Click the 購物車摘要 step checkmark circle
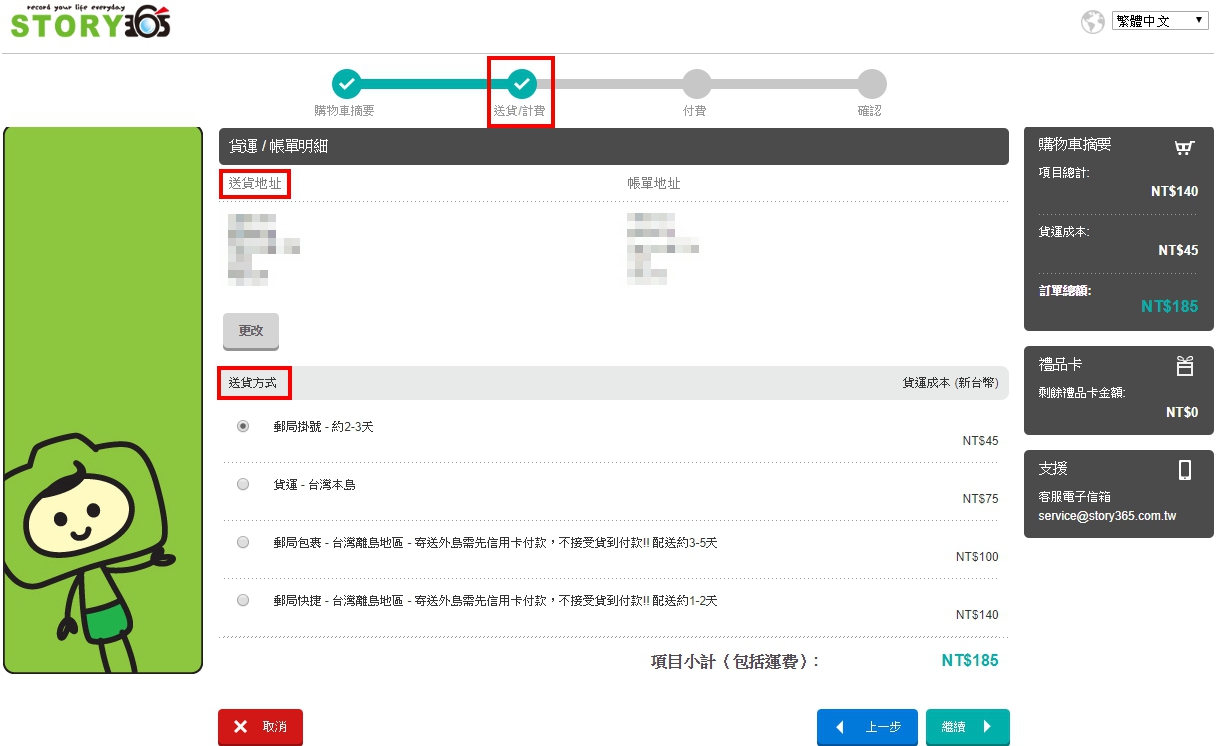This screenshot has height=746, width=1225. tap(346, 84)
